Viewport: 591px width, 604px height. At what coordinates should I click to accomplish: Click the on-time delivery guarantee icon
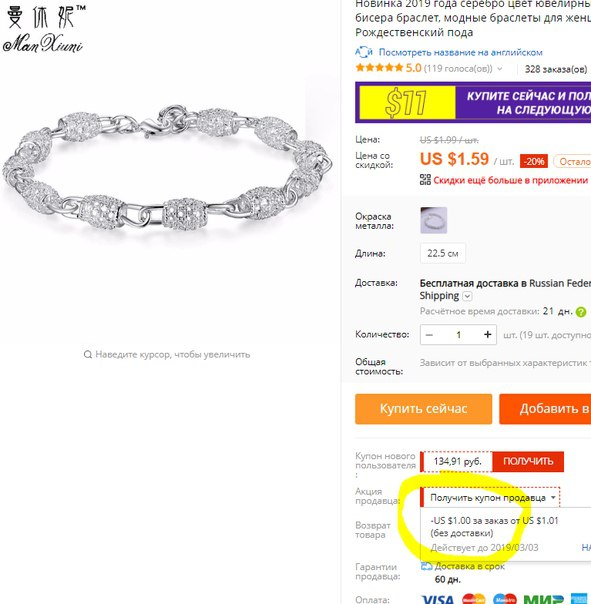[x=426, y=566]
